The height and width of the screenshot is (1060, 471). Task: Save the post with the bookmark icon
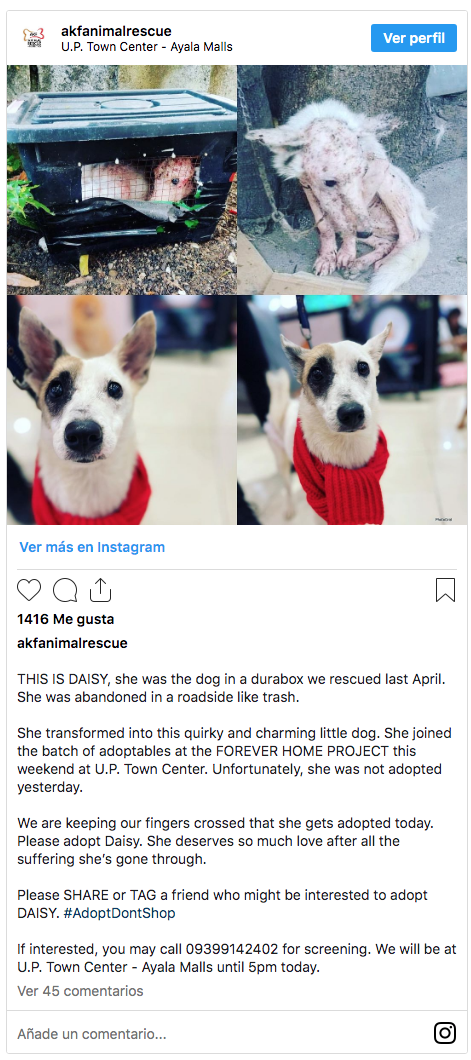tap(445, 590)
